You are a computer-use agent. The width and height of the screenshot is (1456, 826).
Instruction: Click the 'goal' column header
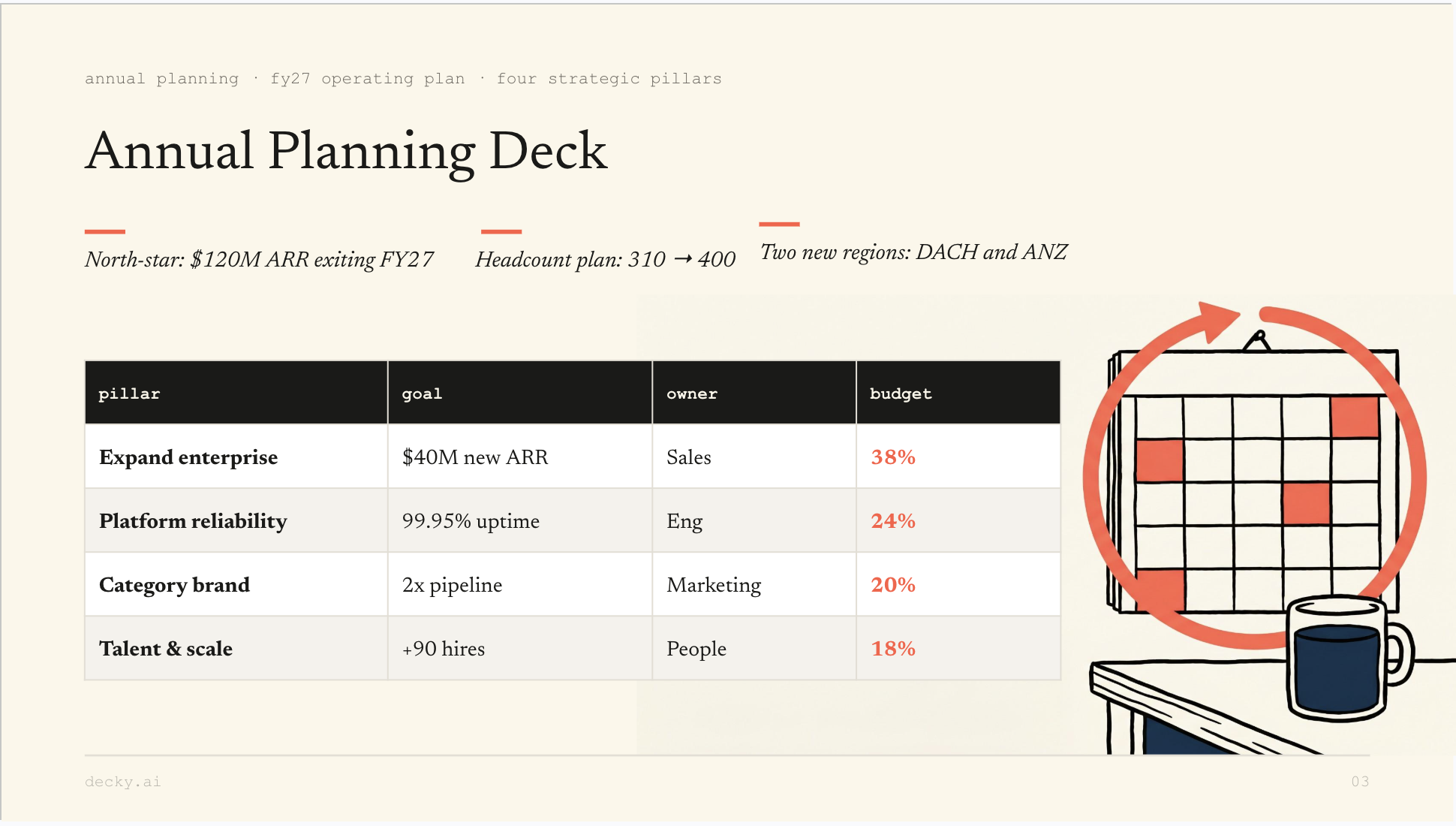coord(520,393)
